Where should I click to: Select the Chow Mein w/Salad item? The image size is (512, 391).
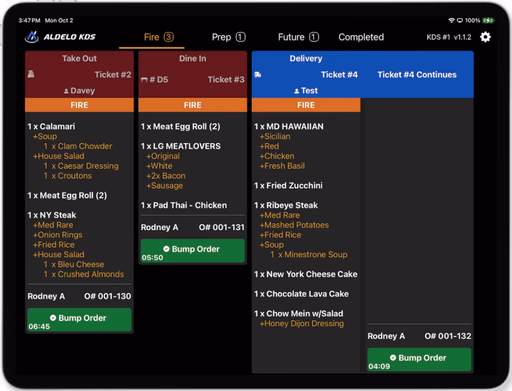click(x=299, y=314)
